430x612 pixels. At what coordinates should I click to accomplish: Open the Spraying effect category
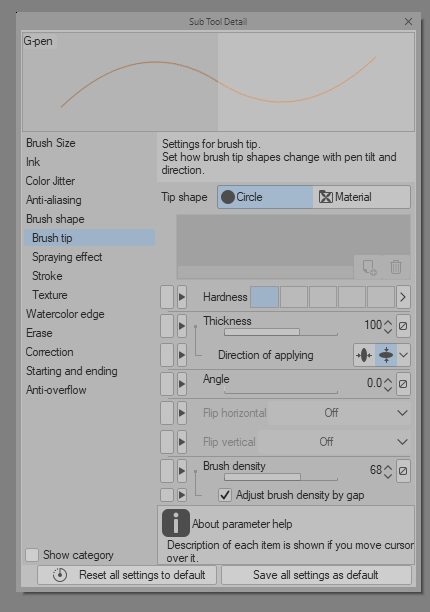pos(67,257)
